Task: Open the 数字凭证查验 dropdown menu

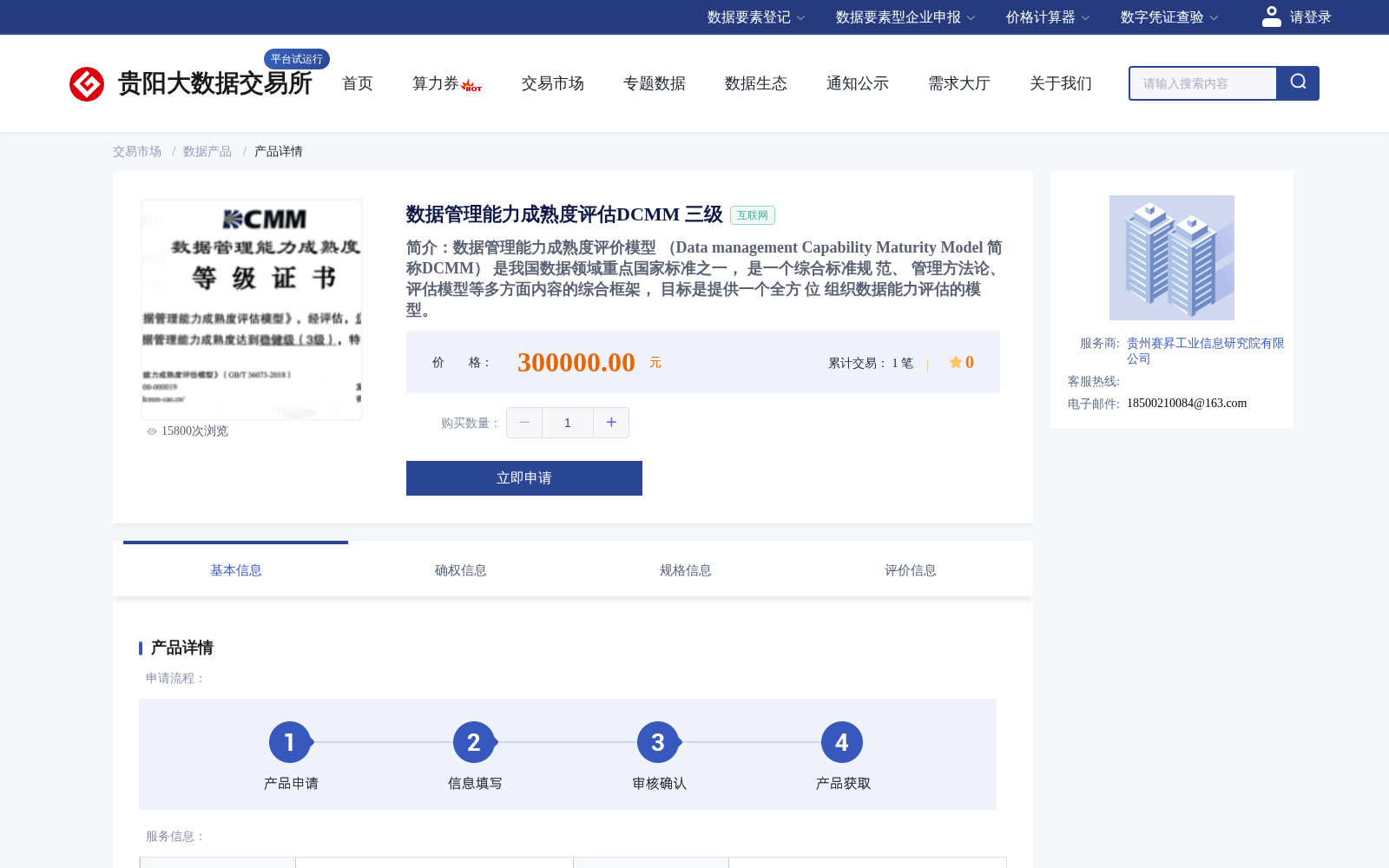Action: [1169, 17]
